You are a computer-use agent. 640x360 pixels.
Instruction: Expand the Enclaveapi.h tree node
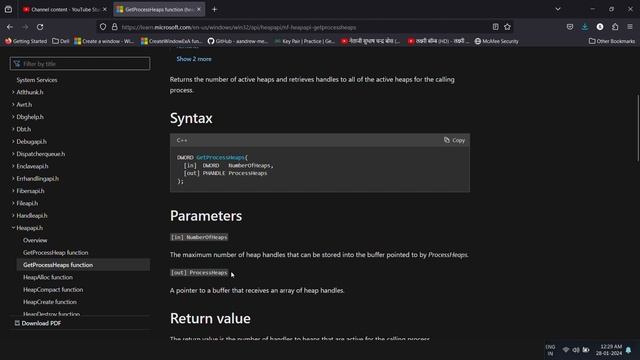click(x=13, y=166)
